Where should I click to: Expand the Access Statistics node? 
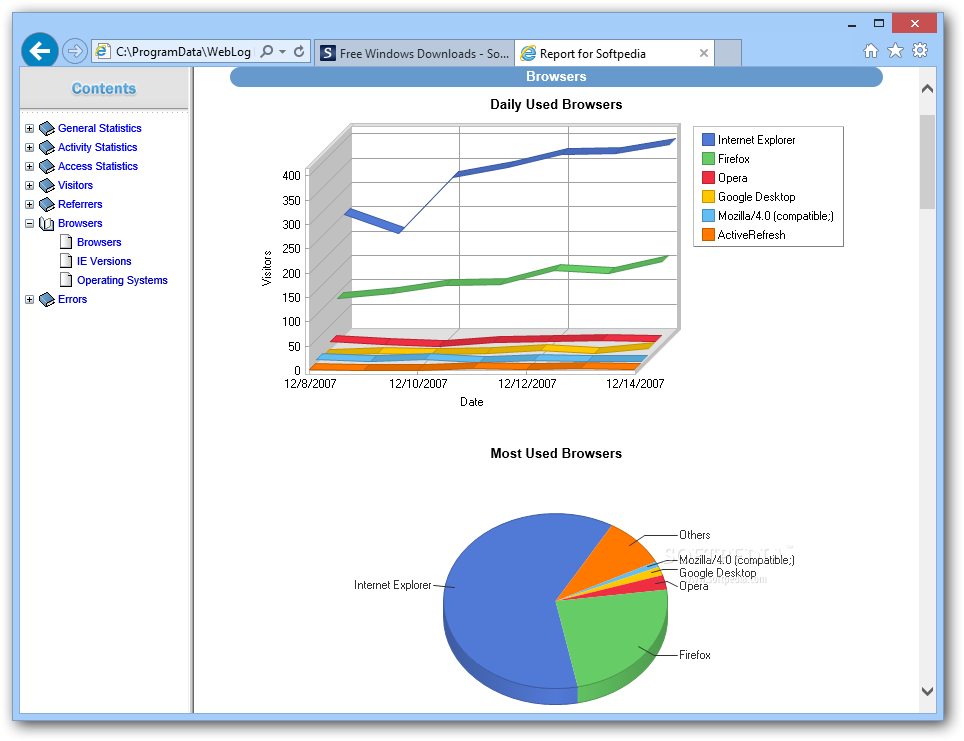pos(30,167)
